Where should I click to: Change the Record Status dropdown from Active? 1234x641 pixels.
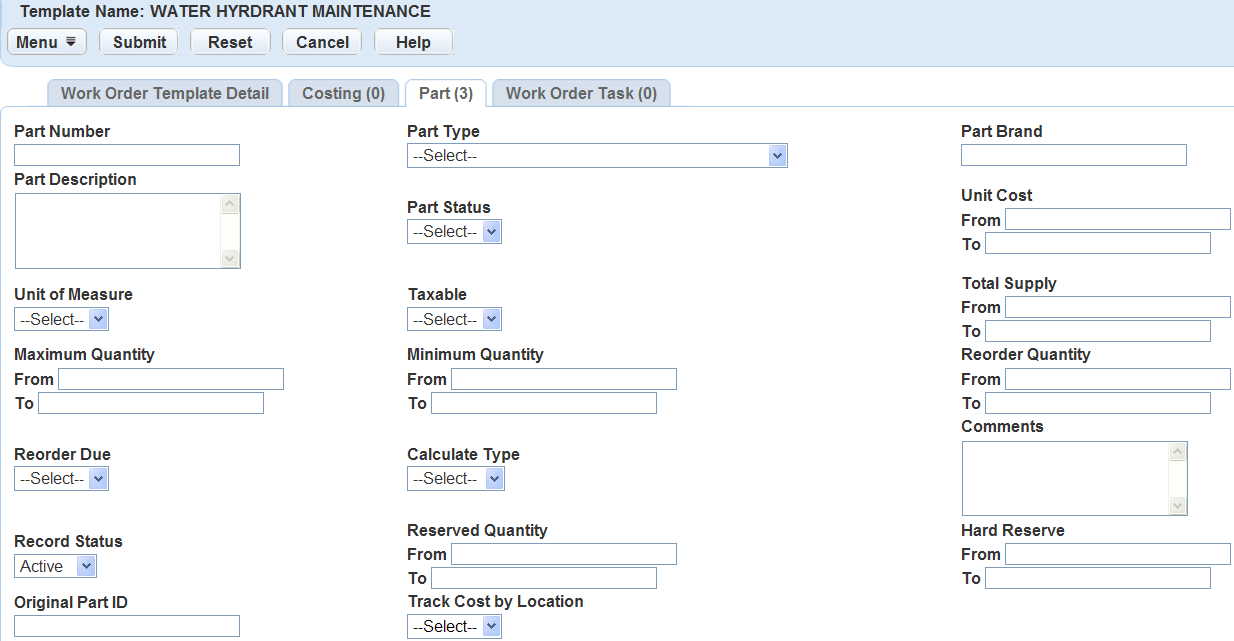pos(56,567)
